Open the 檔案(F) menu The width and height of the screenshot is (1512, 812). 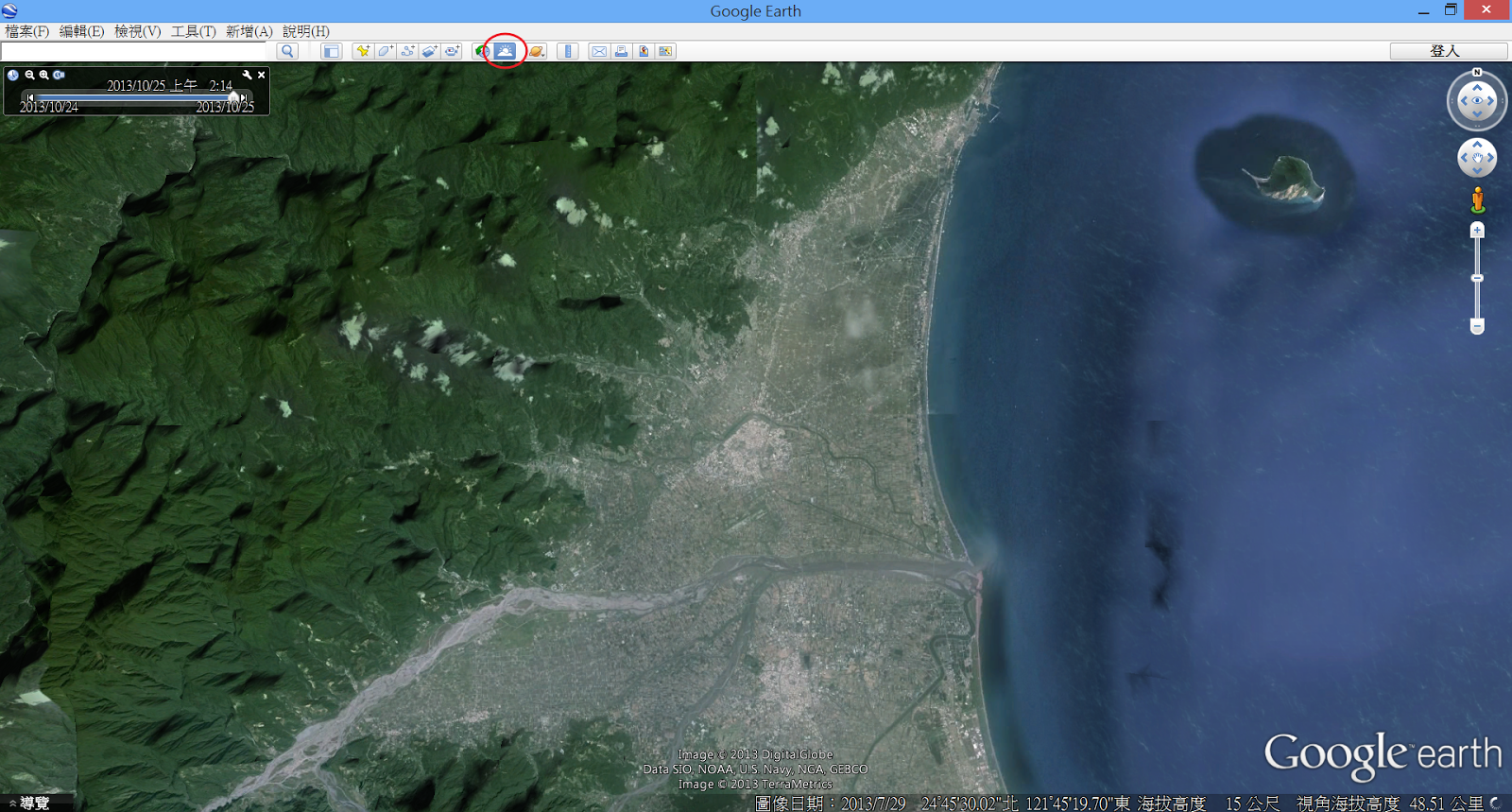27,31
